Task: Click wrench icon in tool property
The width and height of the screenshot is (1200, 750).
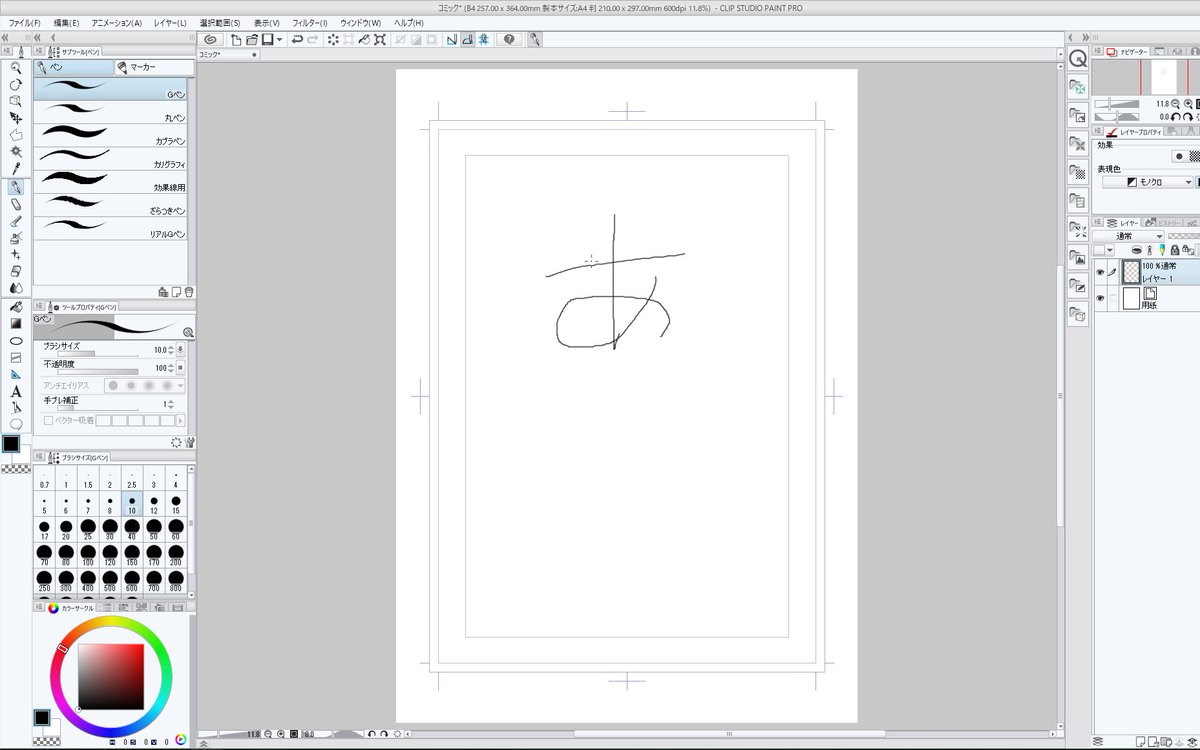Action: tap(189, 441)
